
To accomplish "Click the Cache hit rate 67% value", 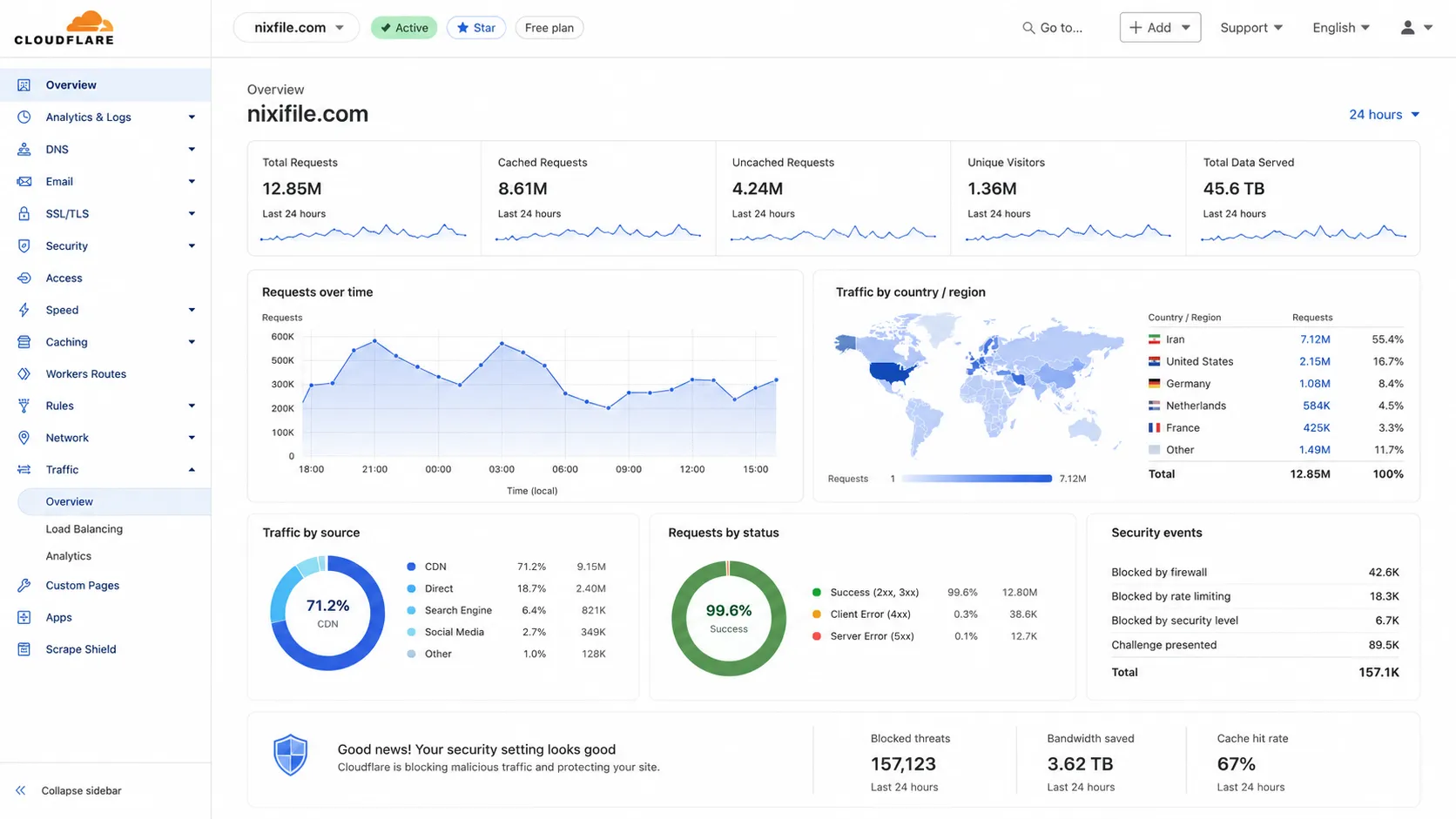I will coord(1237,764).
